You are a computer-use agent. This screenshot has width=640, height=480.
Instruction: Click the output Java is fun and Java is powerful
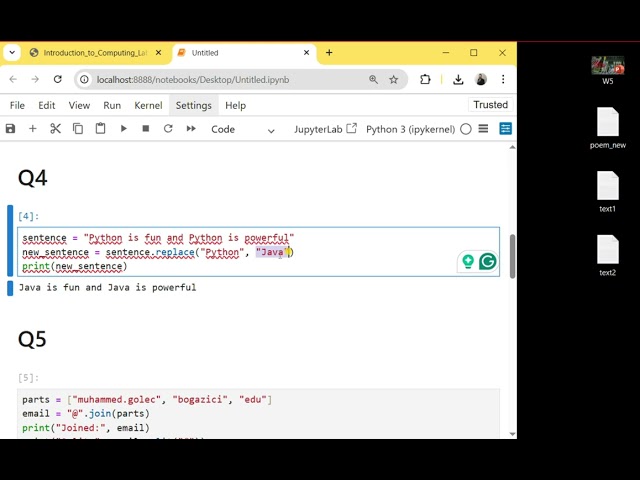107,287
